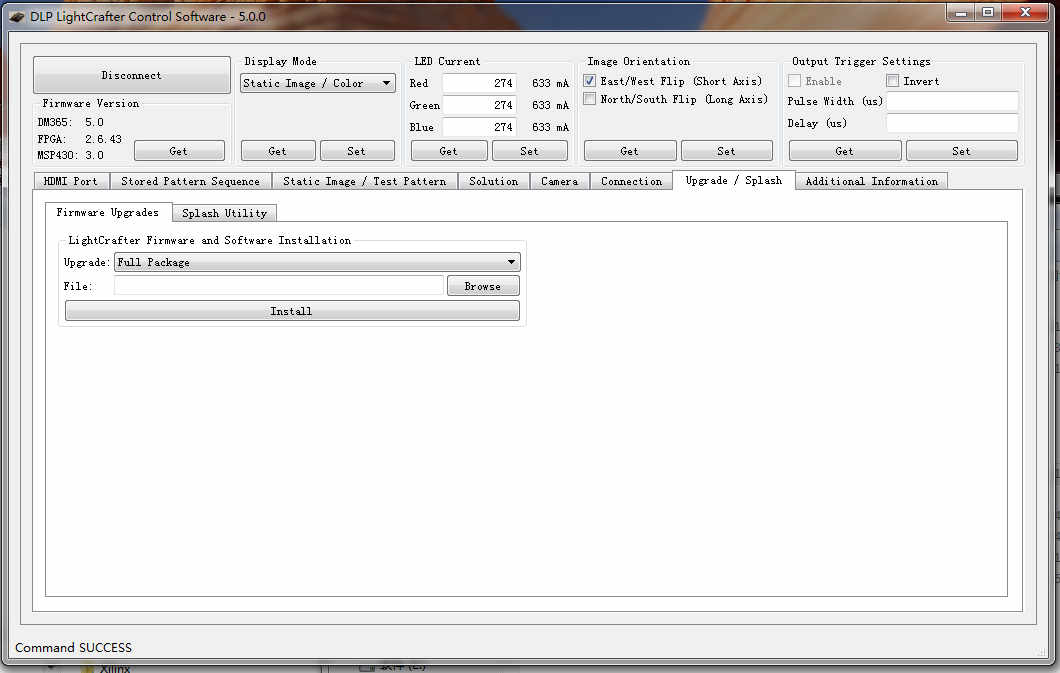The width and height of the screenshot is (1060, 673).
Task: Get the firmware version
Action: [179, 151]
